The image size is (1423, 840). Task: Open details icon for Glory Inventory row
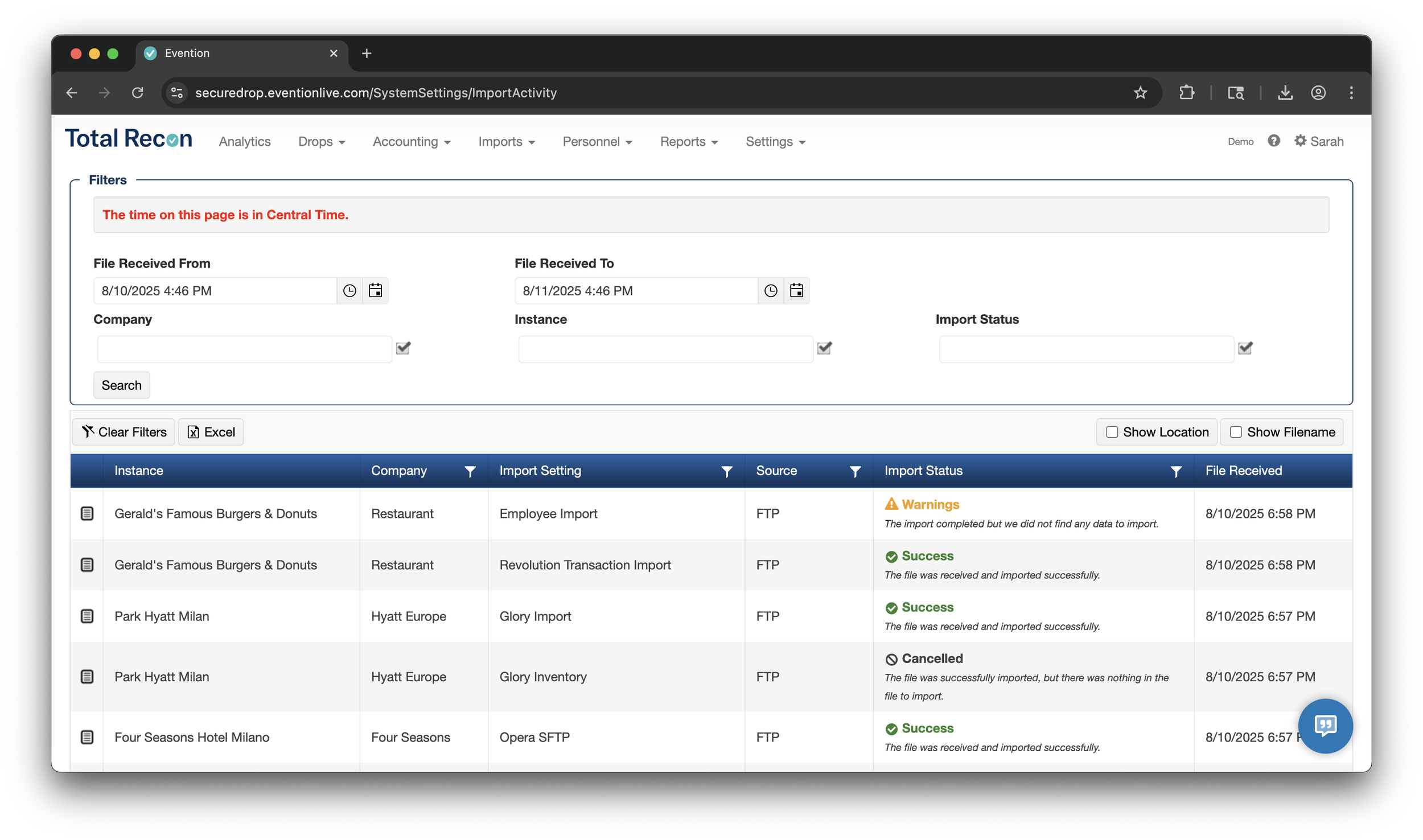[87, 677]
